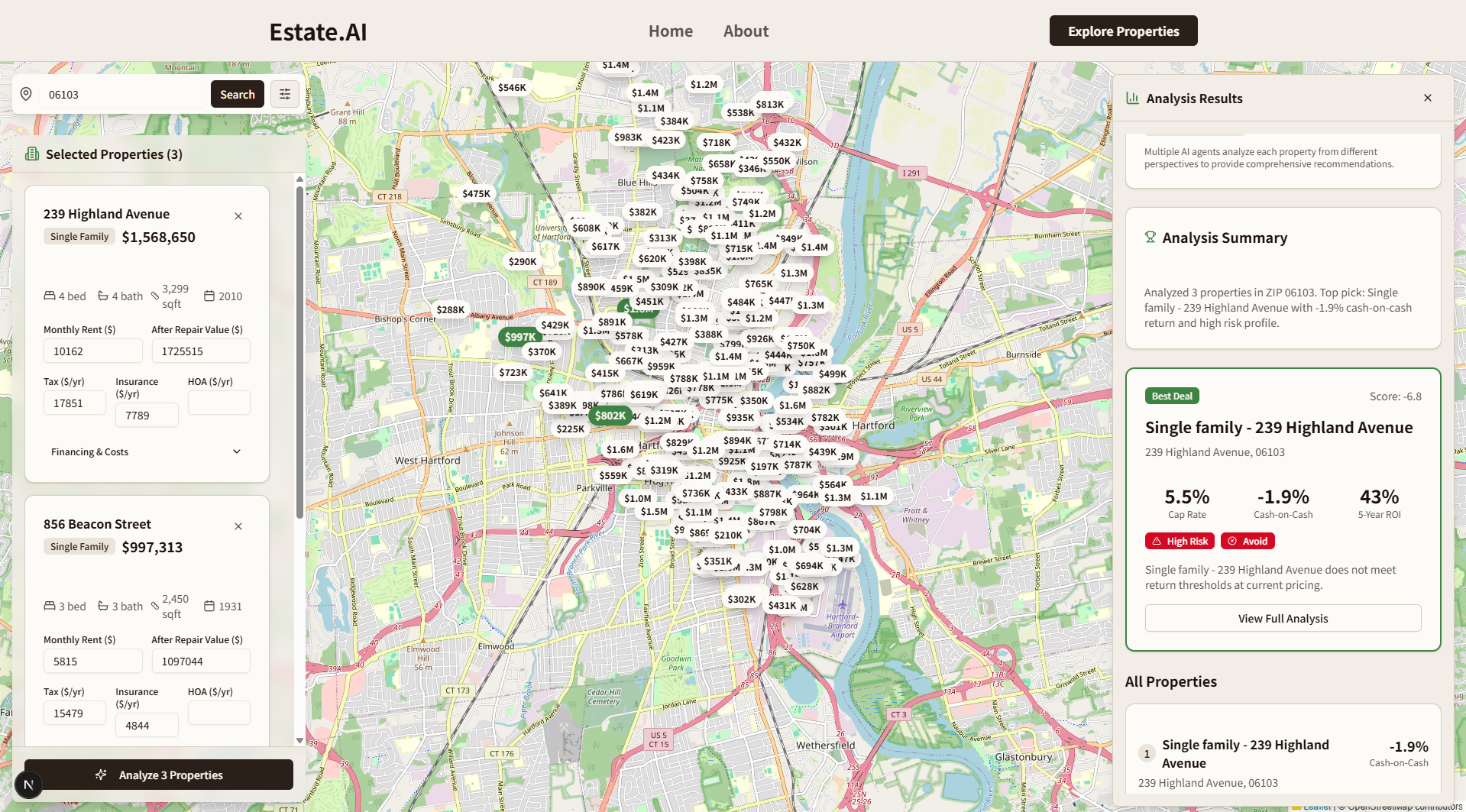Viewport: 1466px width, 812px height.
Task: Click the 5.5% Cap Rate value
Action: (x=1186, y=497)
